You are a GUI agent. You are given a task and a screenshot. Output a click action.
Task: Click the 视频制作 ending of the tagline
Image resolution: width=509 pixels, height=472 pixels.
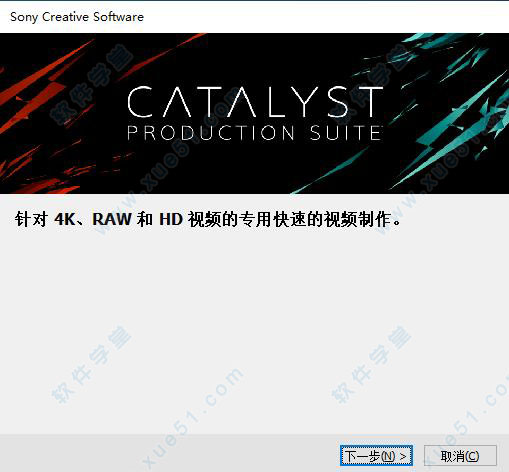(x=357, y=219)
